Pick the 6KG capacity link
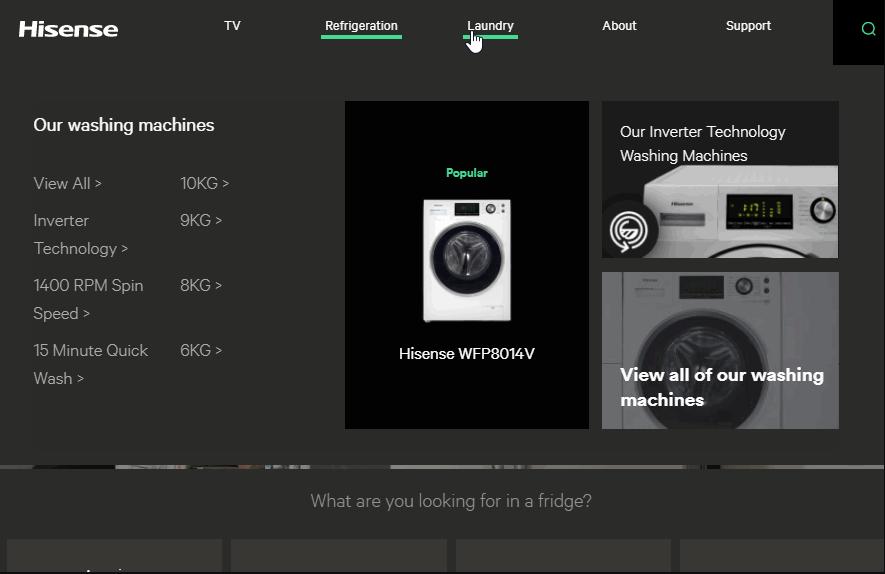Screen dimensions: 885x574 pos(201,350)
